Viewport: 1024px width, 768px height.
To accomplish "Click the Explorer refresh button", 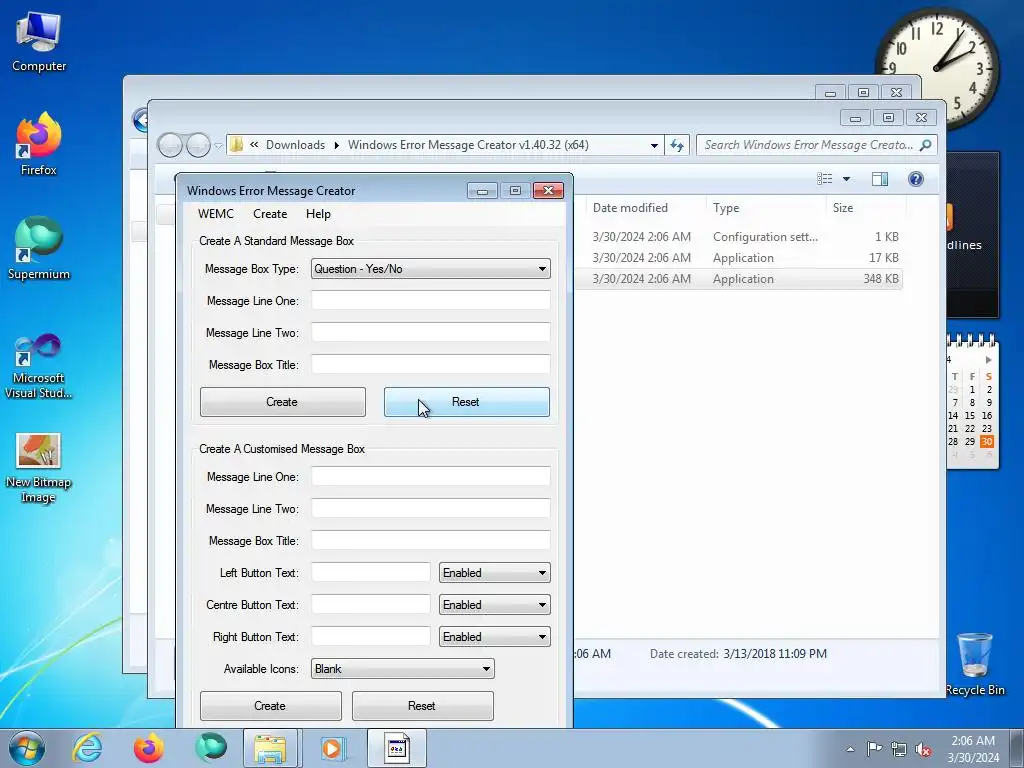I will [x=677, y=145].
